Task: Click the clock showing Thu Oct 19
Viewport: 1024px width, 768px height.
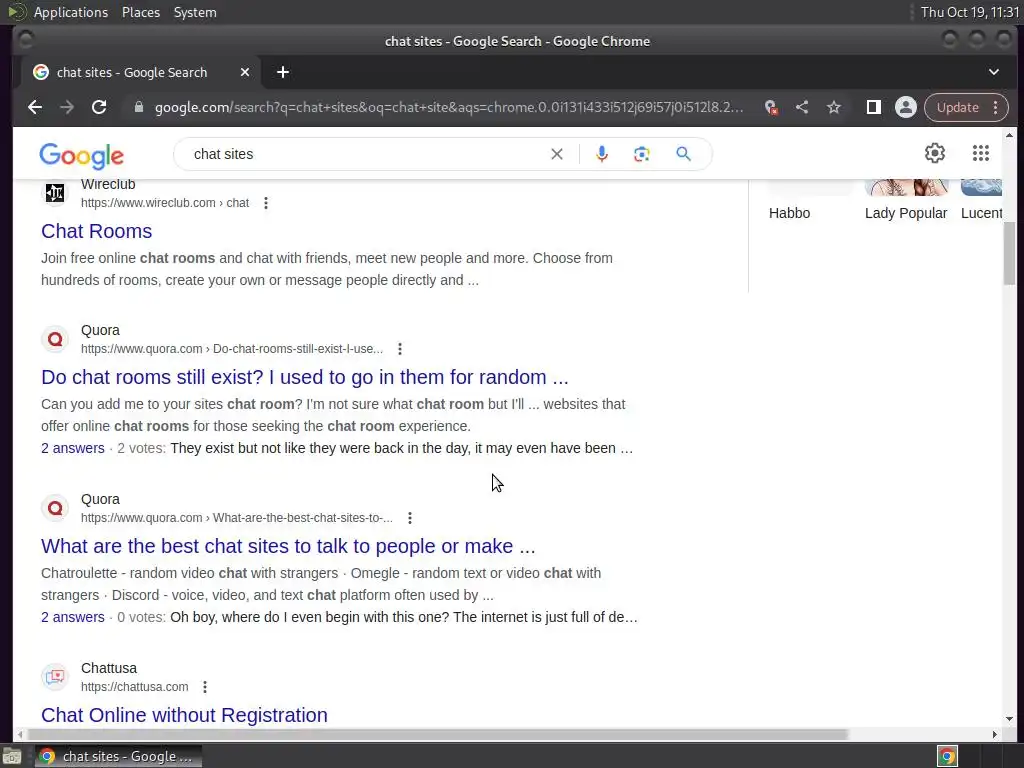Action: 969,12
